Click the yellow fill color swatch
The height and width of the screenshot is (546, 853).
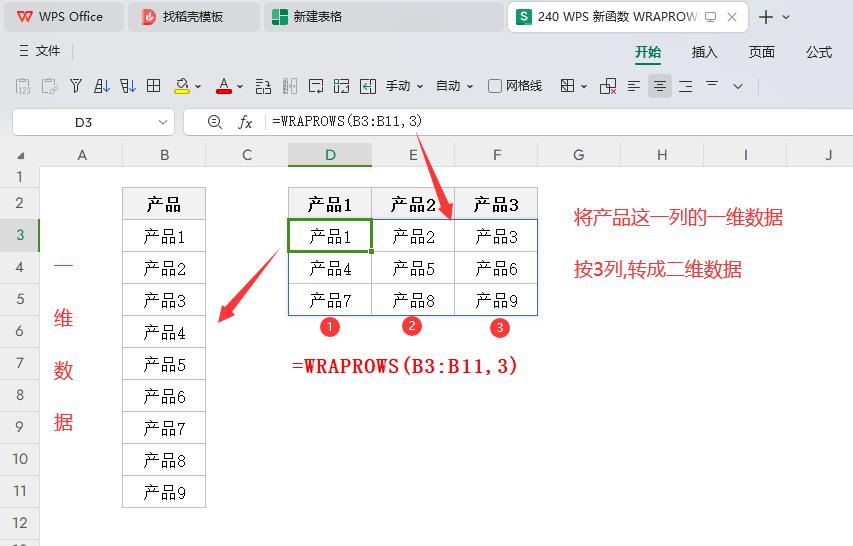tap(181, 87)
